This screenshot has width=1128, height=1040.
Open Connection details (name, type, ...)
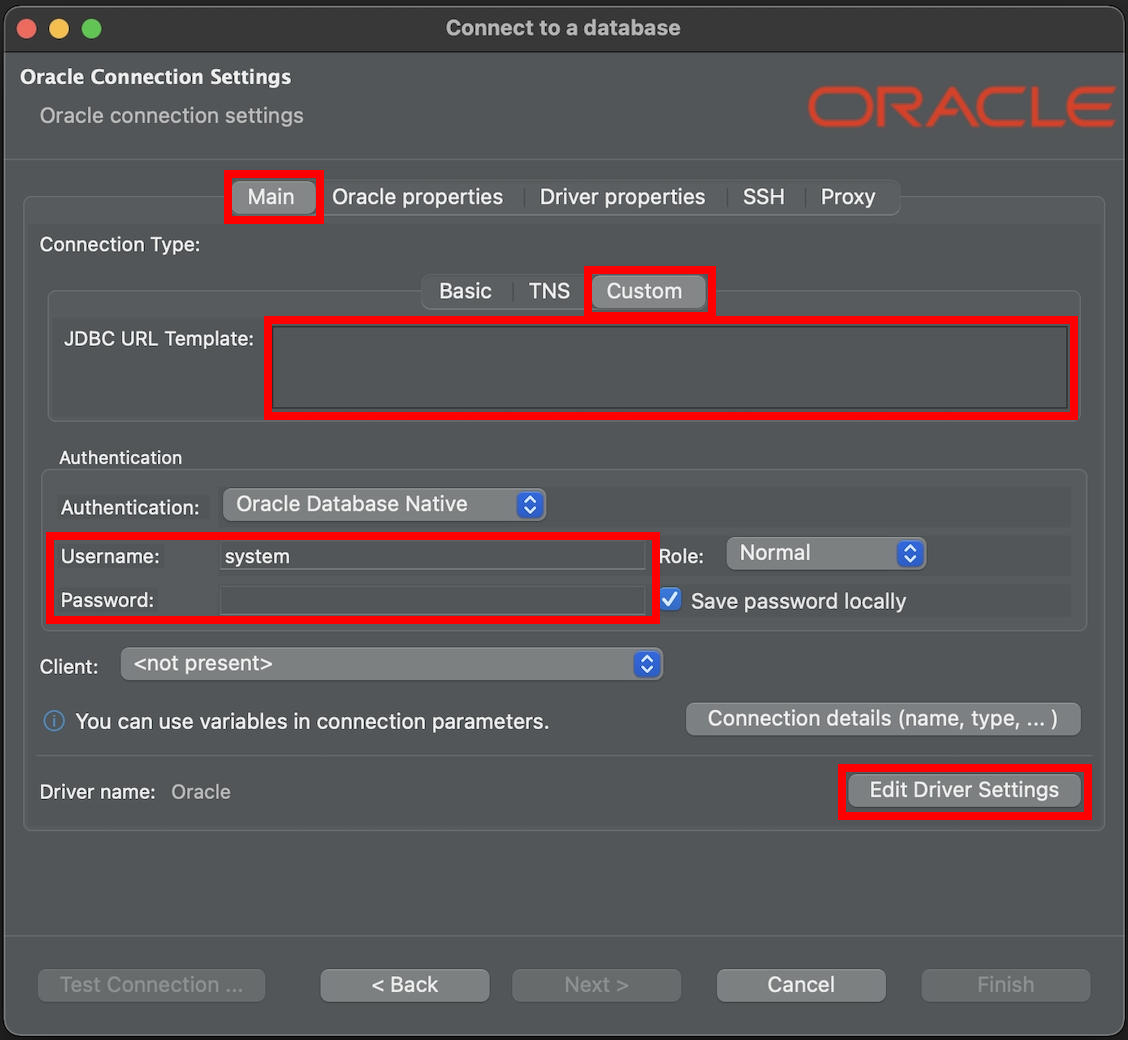883,719
